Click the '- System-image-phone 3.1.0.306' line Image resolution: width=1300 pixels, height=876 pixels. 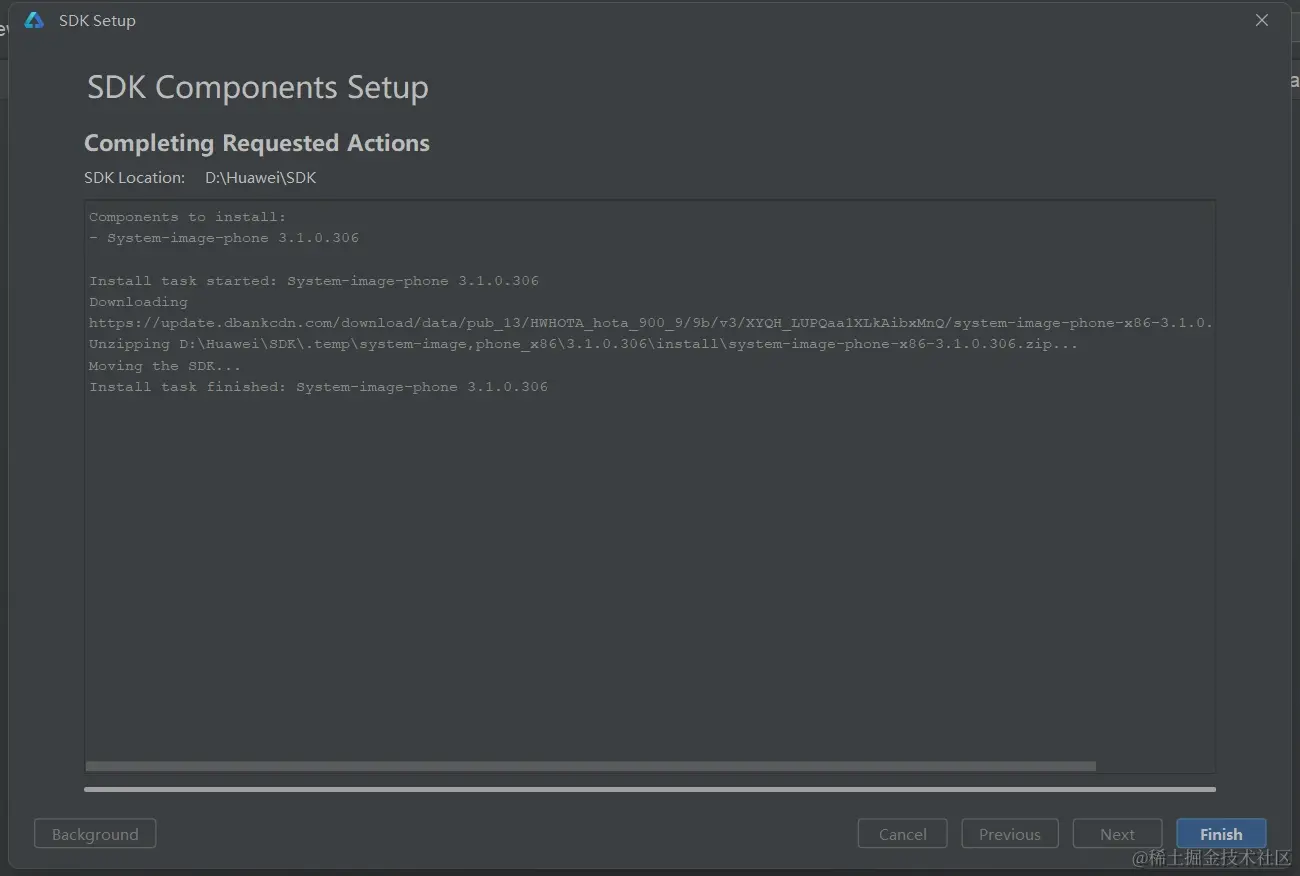coord(224,238)
